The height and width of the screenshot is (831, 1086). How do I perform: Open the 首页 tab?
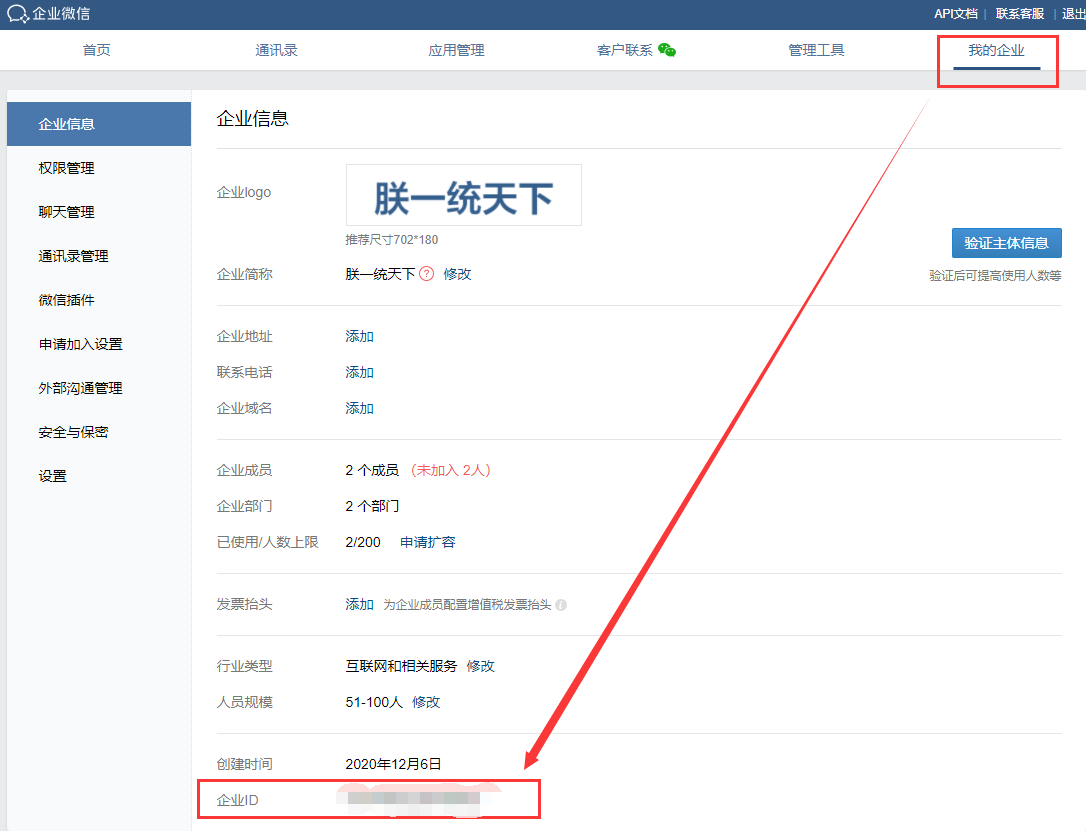96,50
